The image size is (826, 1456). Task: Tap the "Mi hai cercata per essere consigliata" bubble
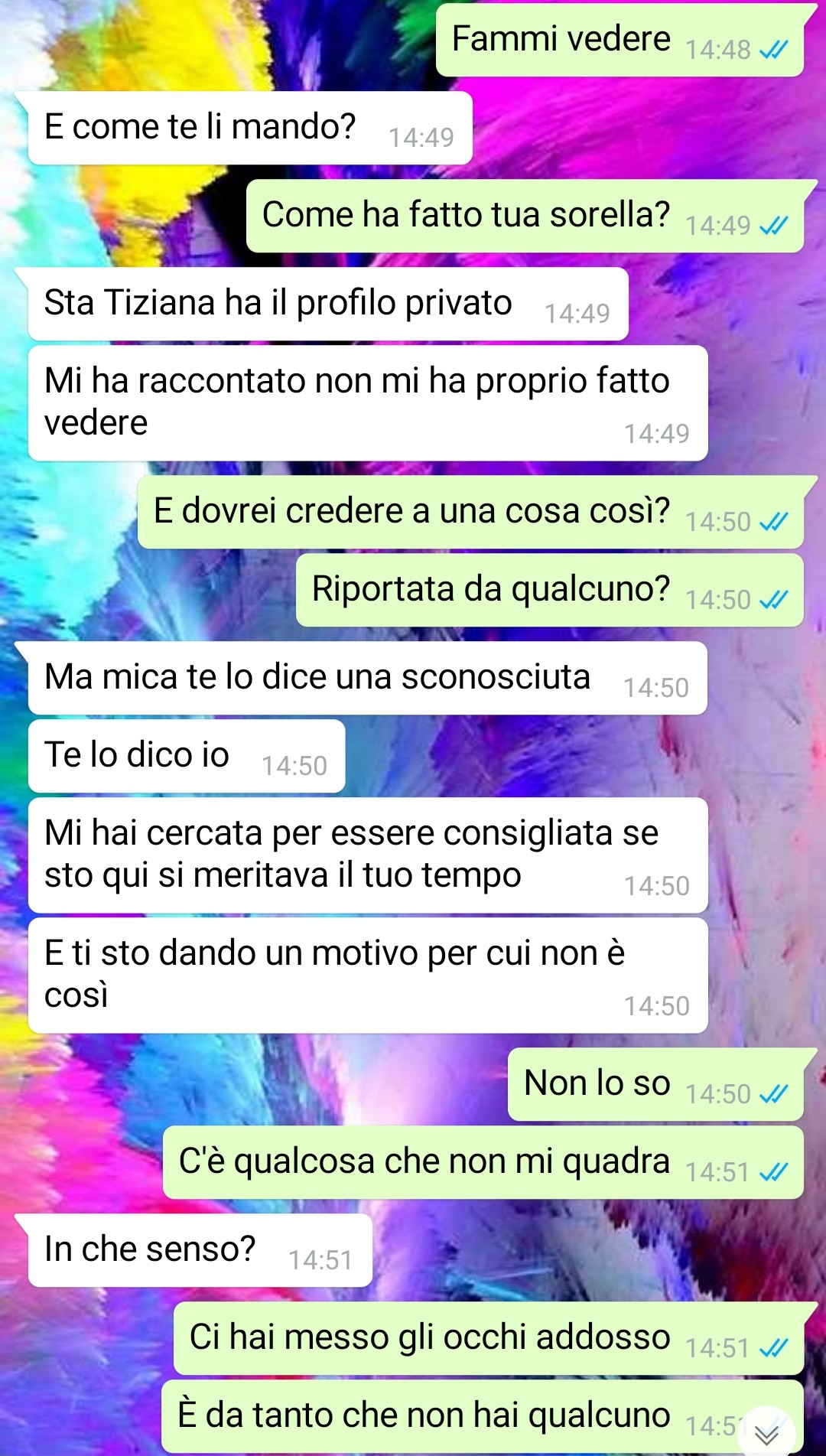368,855
